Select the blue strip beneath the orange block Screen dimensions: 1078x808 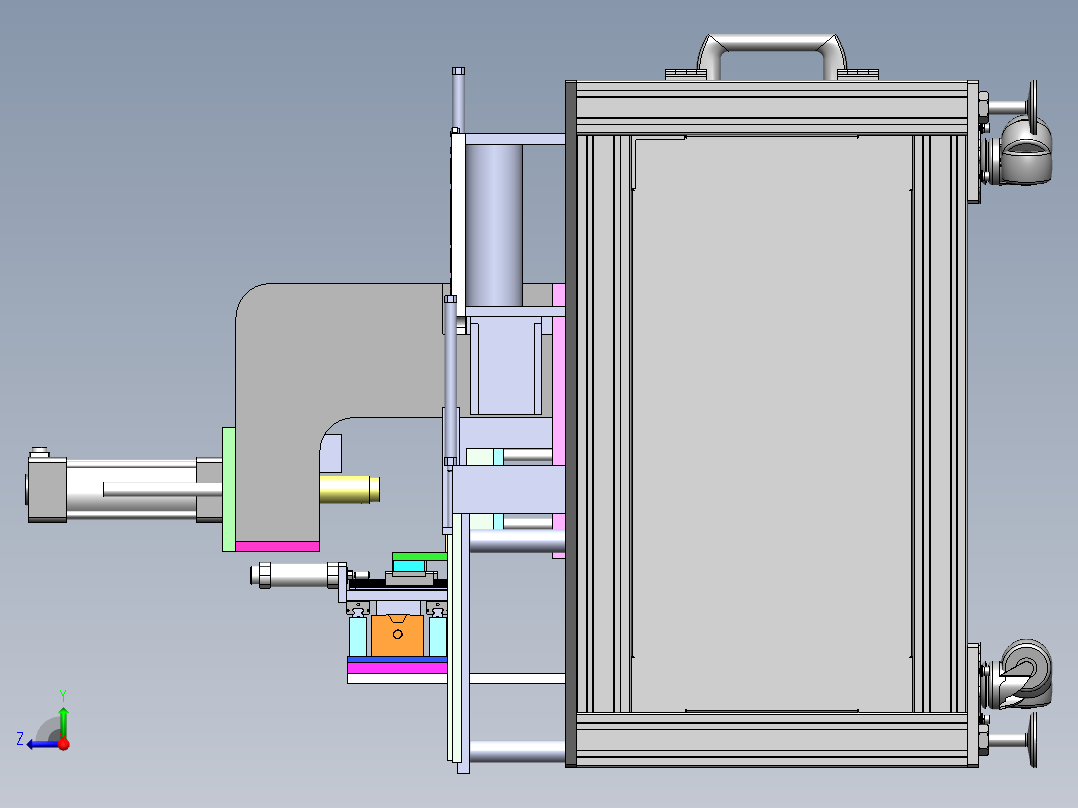click(397, 659)
